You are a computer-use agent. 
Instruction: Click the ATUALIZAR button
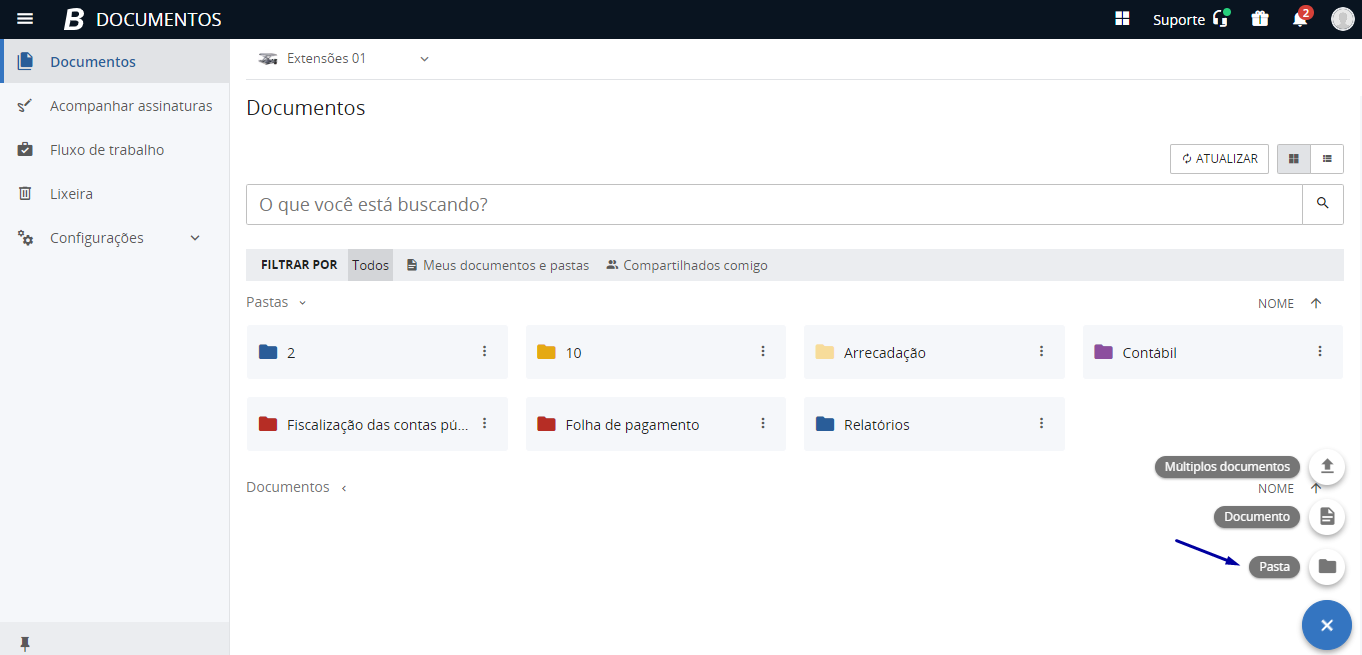tap(1219, 159)
